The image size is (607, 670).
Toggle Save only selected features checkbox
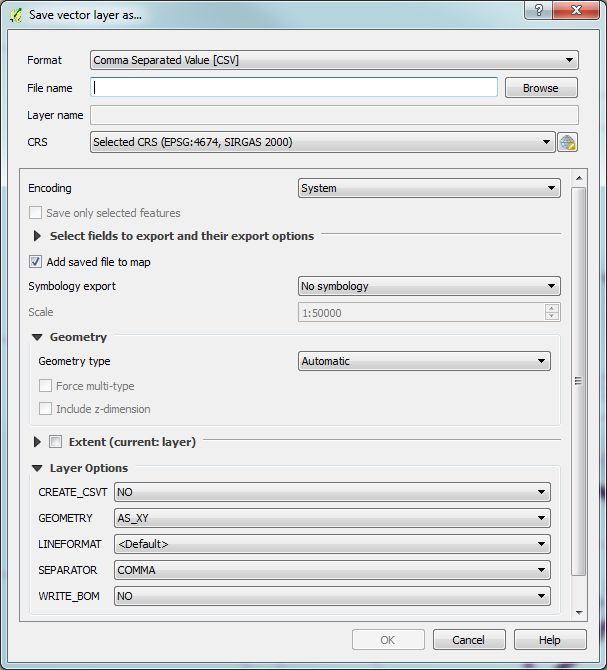[35, 213]
